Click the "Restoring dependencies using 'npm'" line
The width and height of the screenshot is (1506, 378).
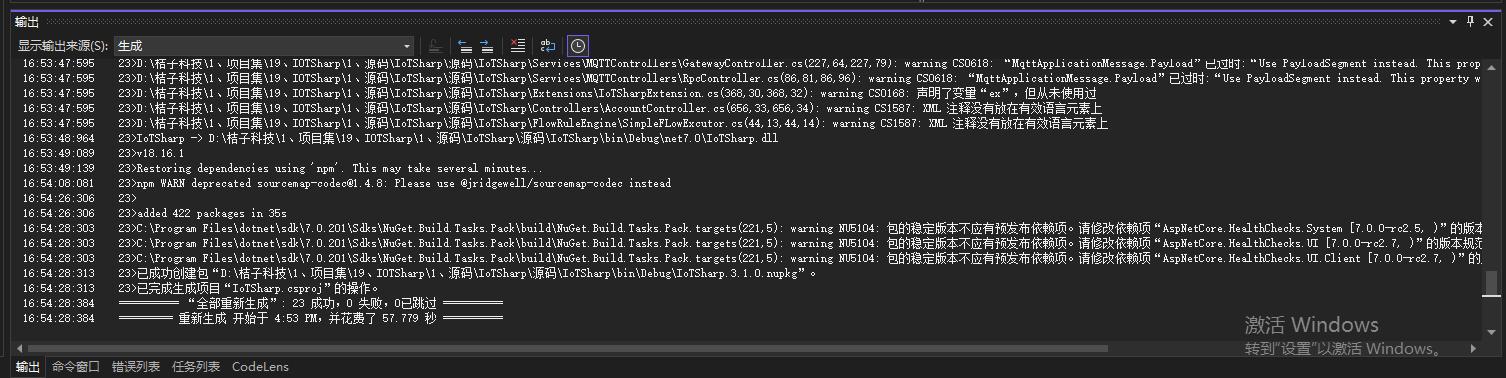click(331, 168)
